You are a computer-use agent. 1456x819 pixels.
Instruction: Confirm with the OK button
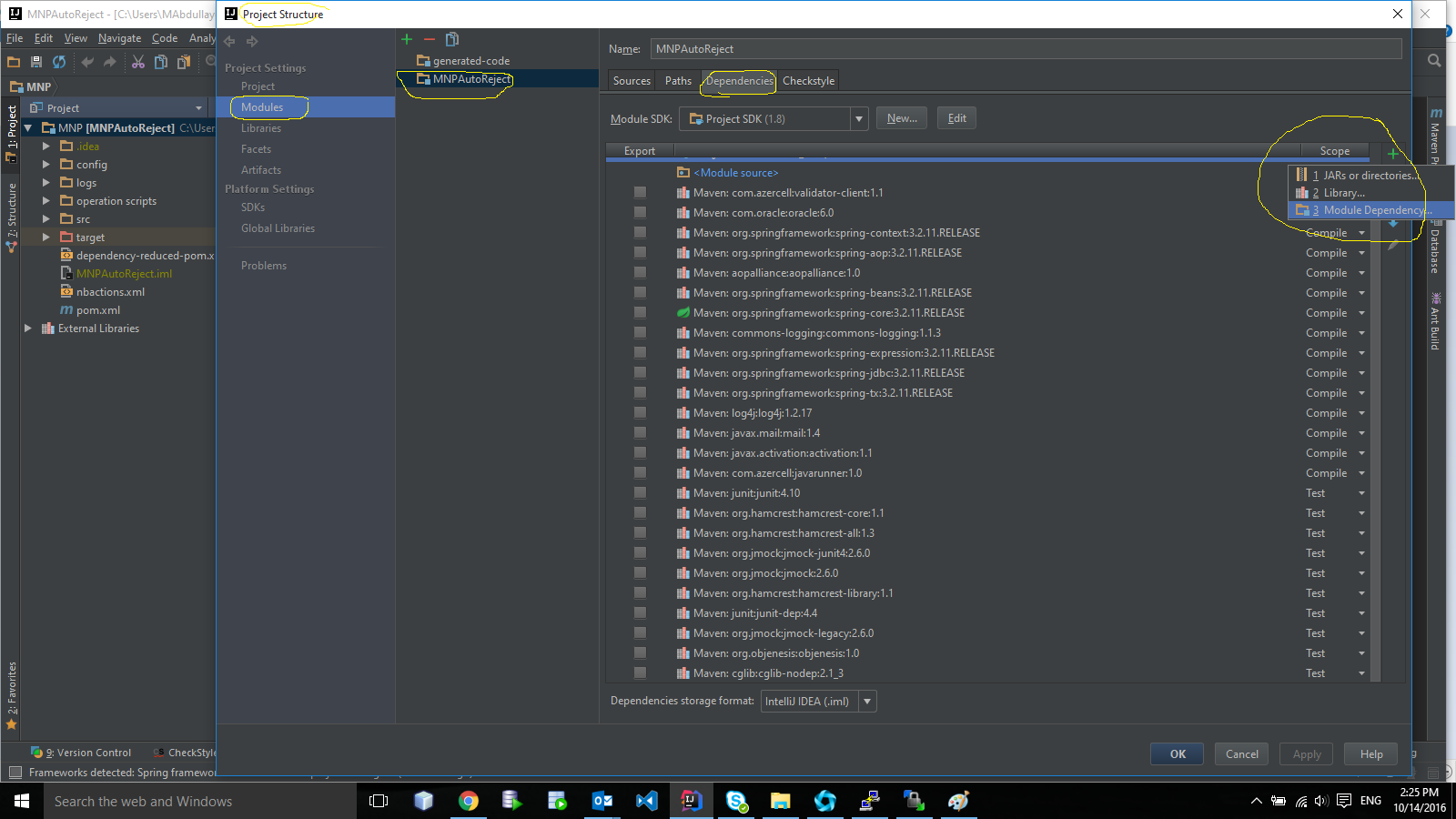(1178, 754)
